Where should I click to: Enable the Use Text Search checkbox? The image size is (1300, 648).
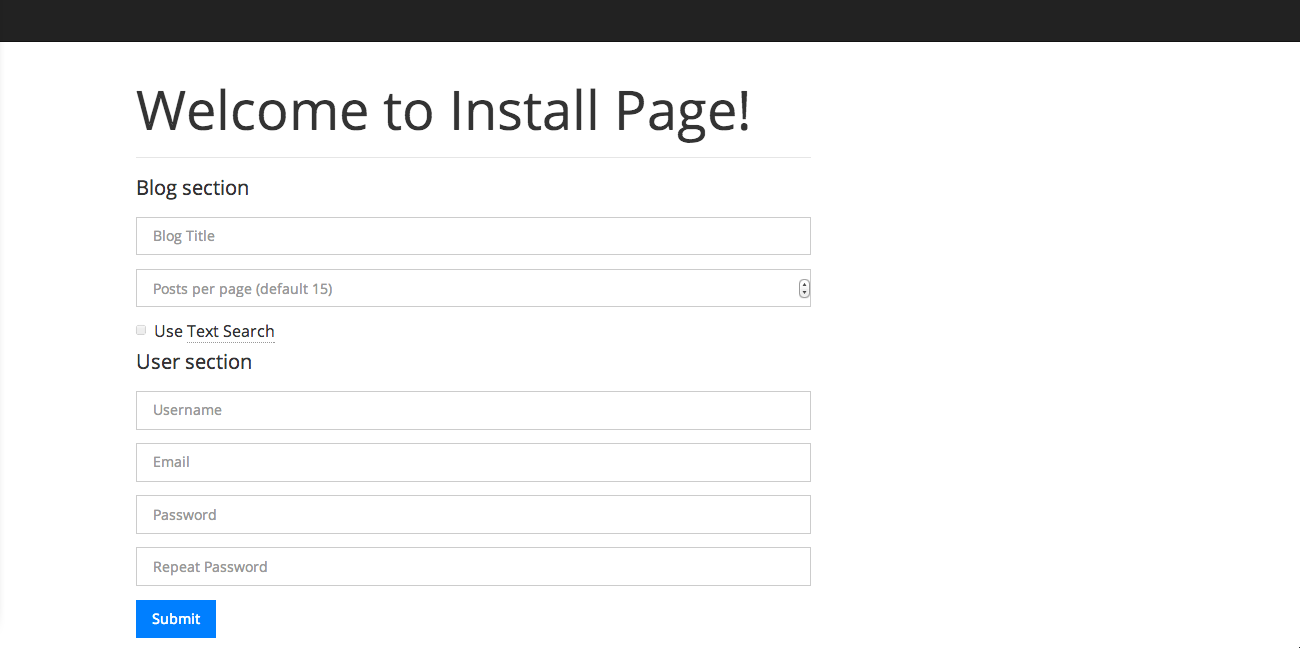141,330
